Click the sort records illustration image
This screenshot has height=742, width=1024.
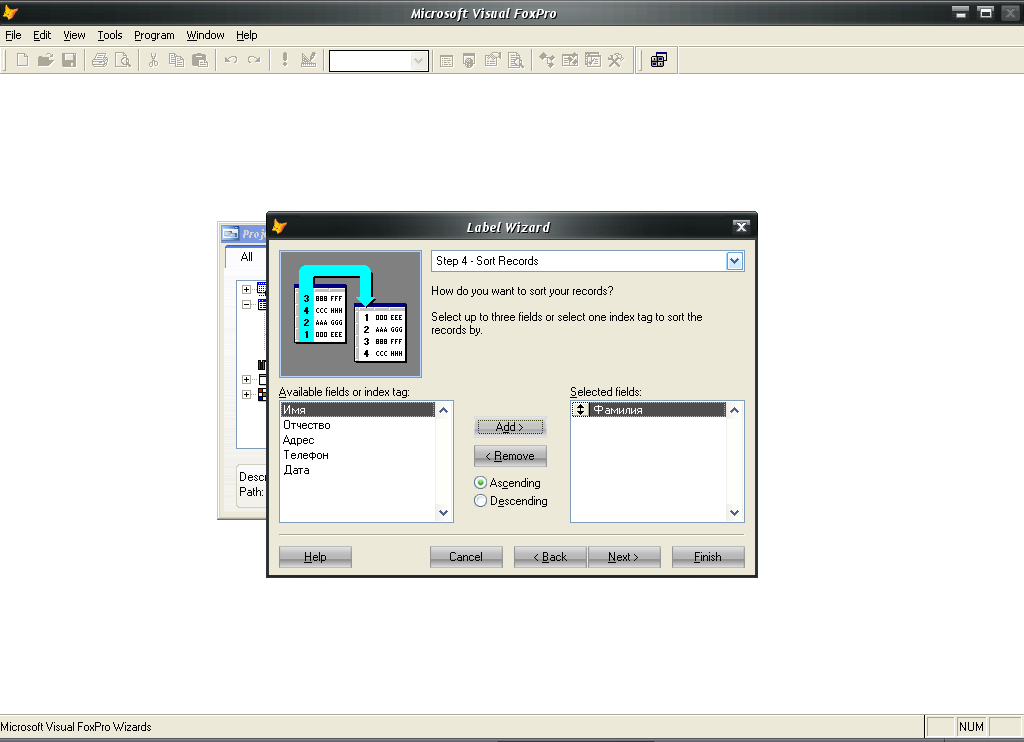(350, 314)
